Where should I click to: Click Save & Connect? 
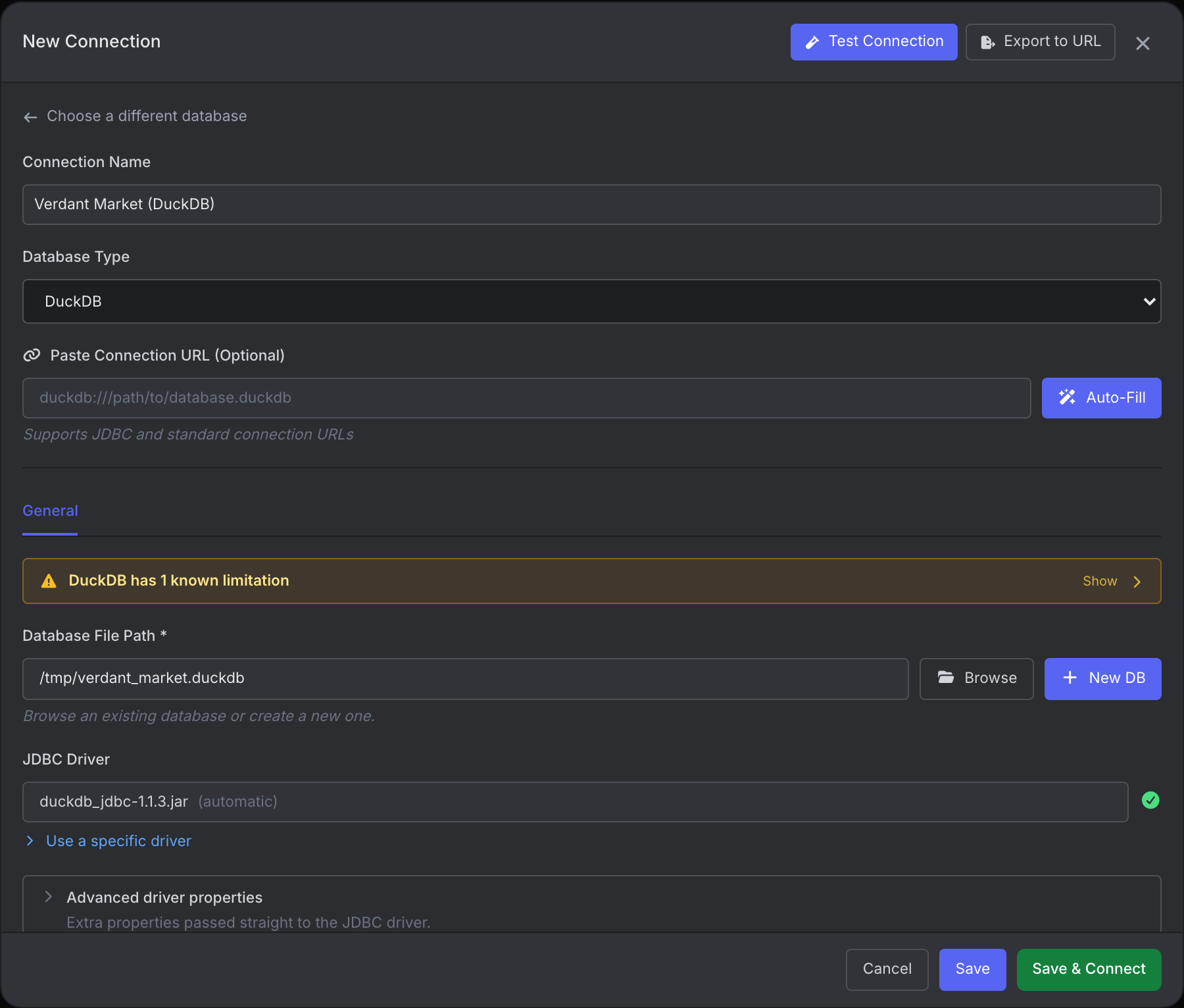point(1089,969)
